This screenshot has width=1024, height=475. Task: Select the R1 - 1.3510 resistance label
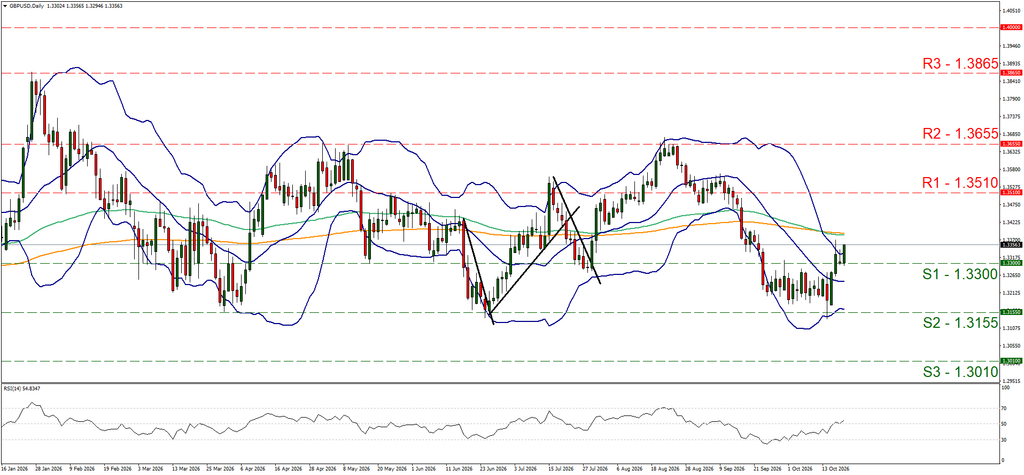960,184
